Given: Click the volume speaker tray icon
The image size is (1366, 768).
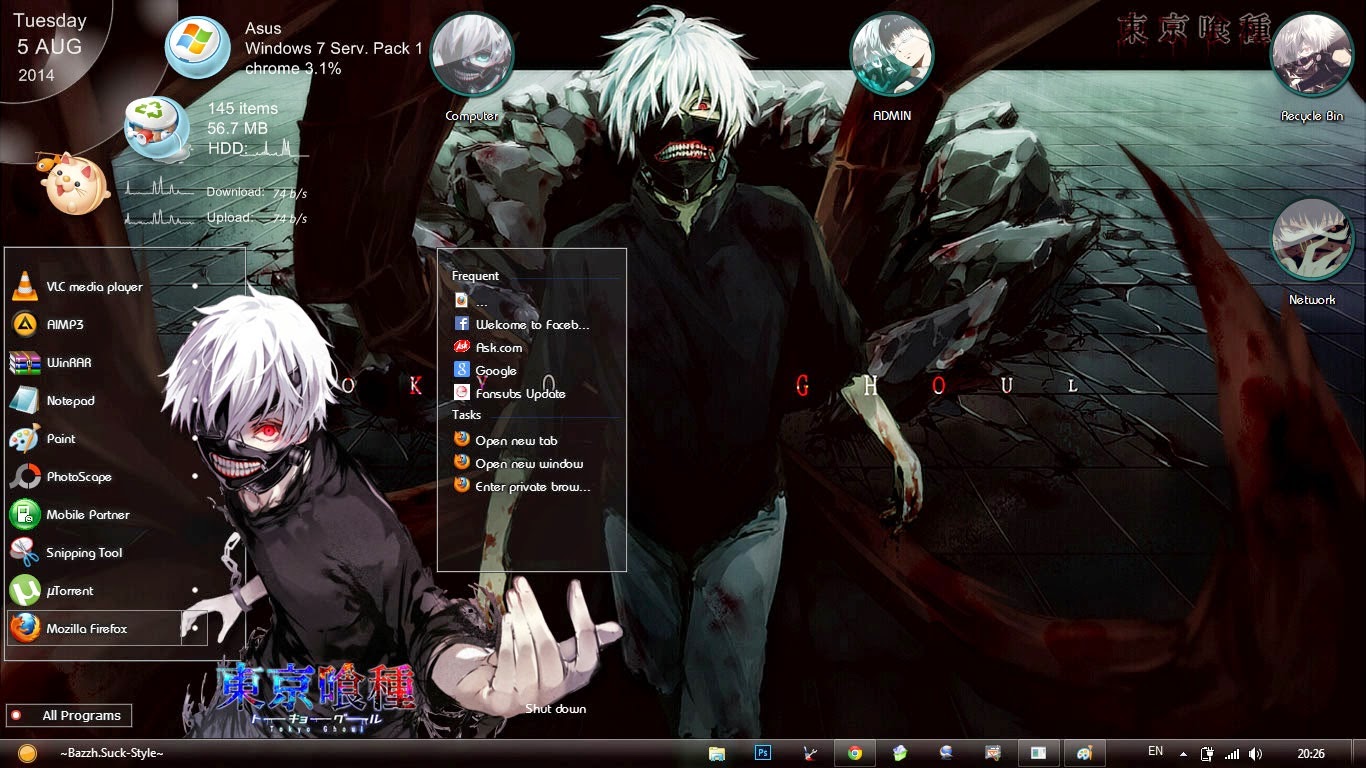Looking at the screenshot, I should (x=1255, y=754).
